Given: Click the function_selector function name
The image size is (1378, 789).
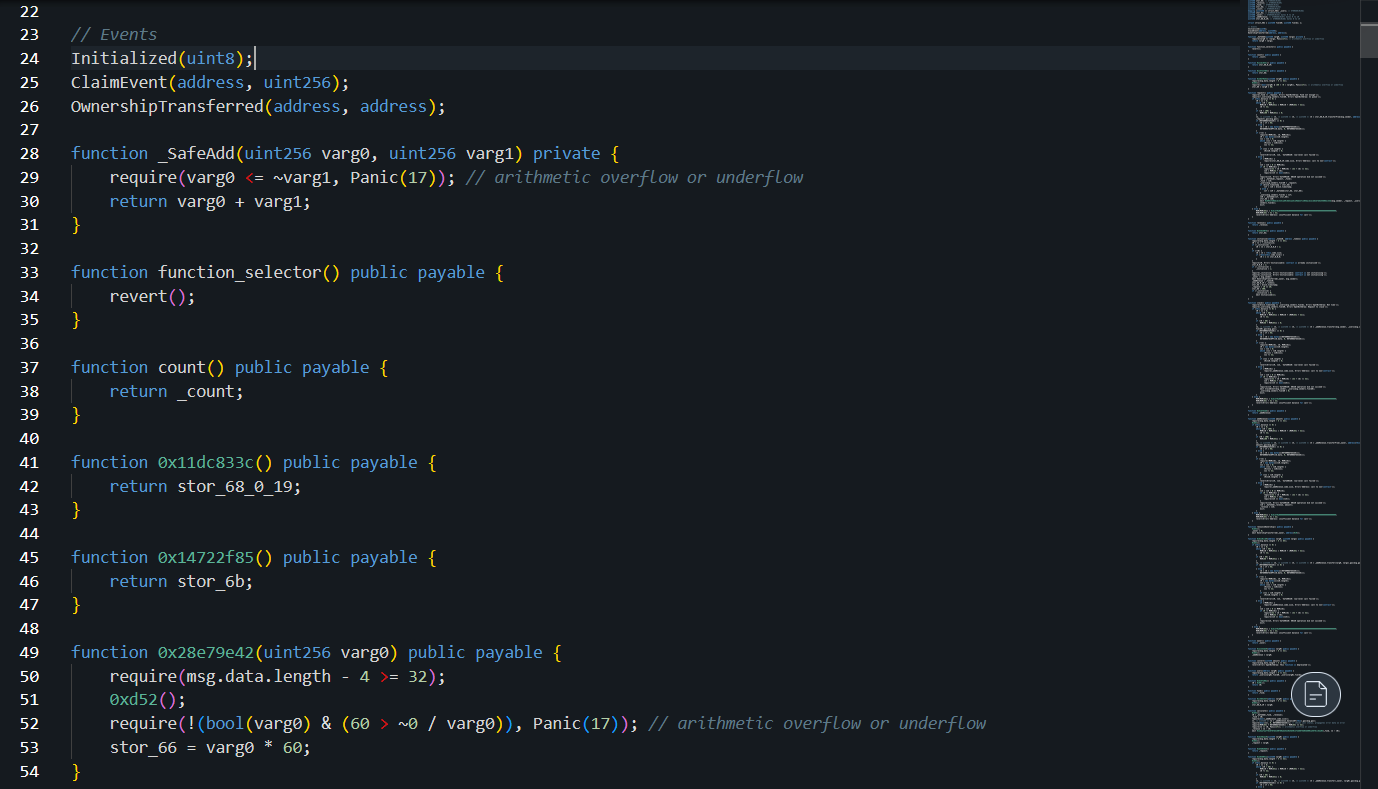Looking at the screenshot, I should (240, 271).
